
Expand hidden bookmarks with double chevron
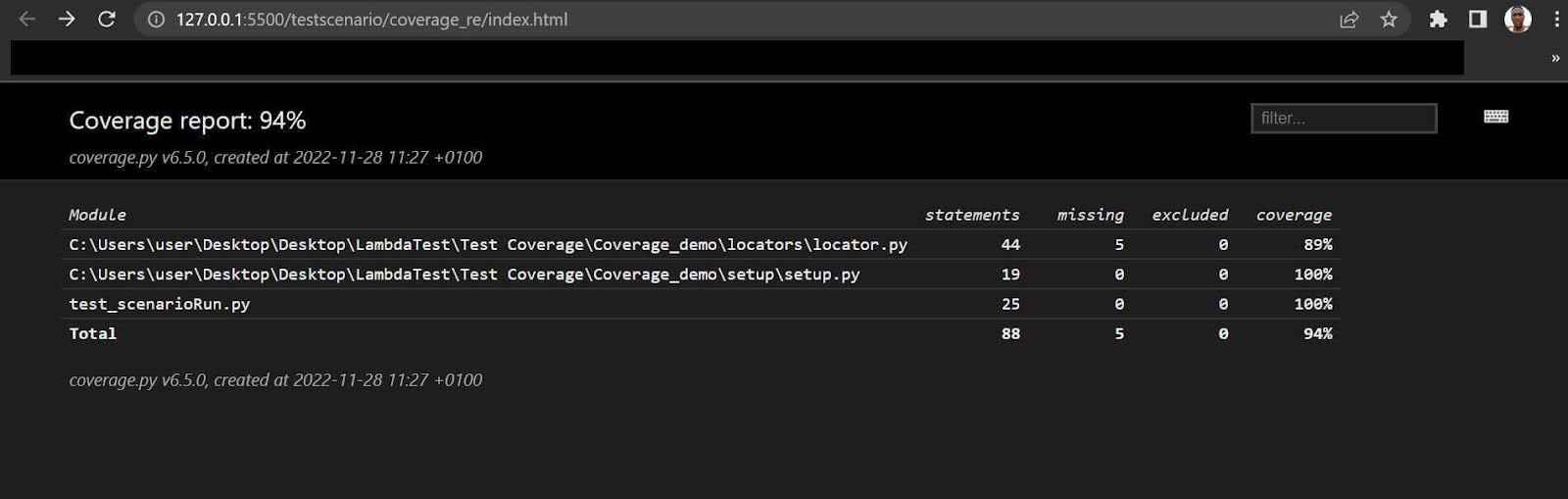pos(1554,58)
